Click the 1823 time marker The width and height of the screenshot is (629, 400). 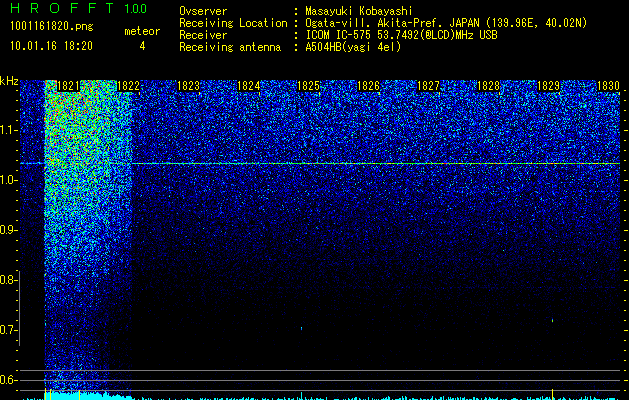(188, 86)
